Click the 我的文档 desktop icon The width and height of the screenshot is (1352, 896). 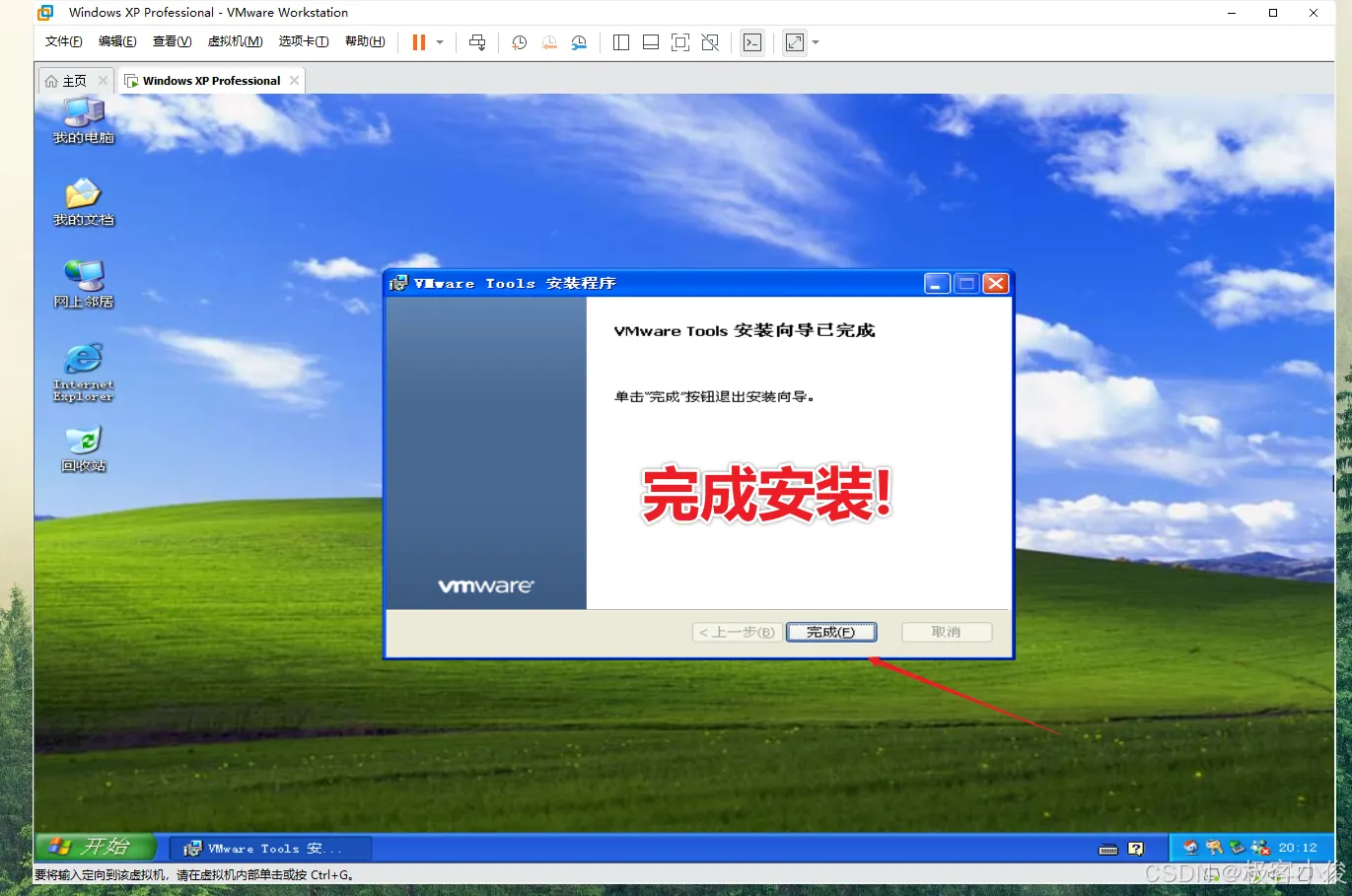[84, 202]
